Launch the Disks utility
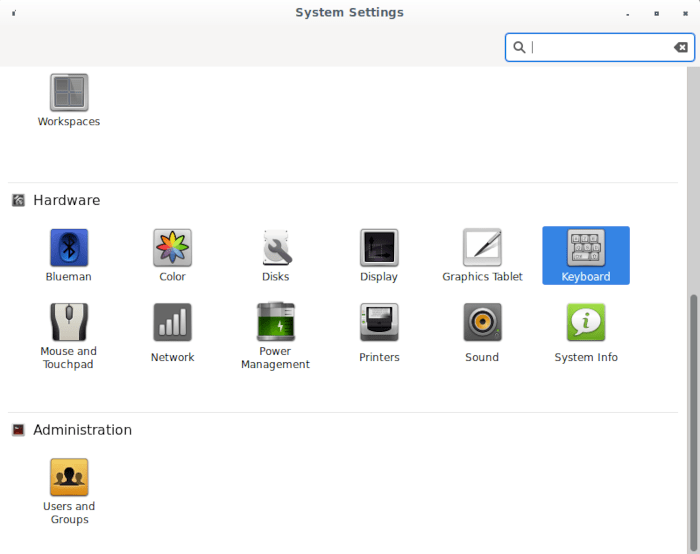This screenshot has height=554, width=700. tap(275, 256)
